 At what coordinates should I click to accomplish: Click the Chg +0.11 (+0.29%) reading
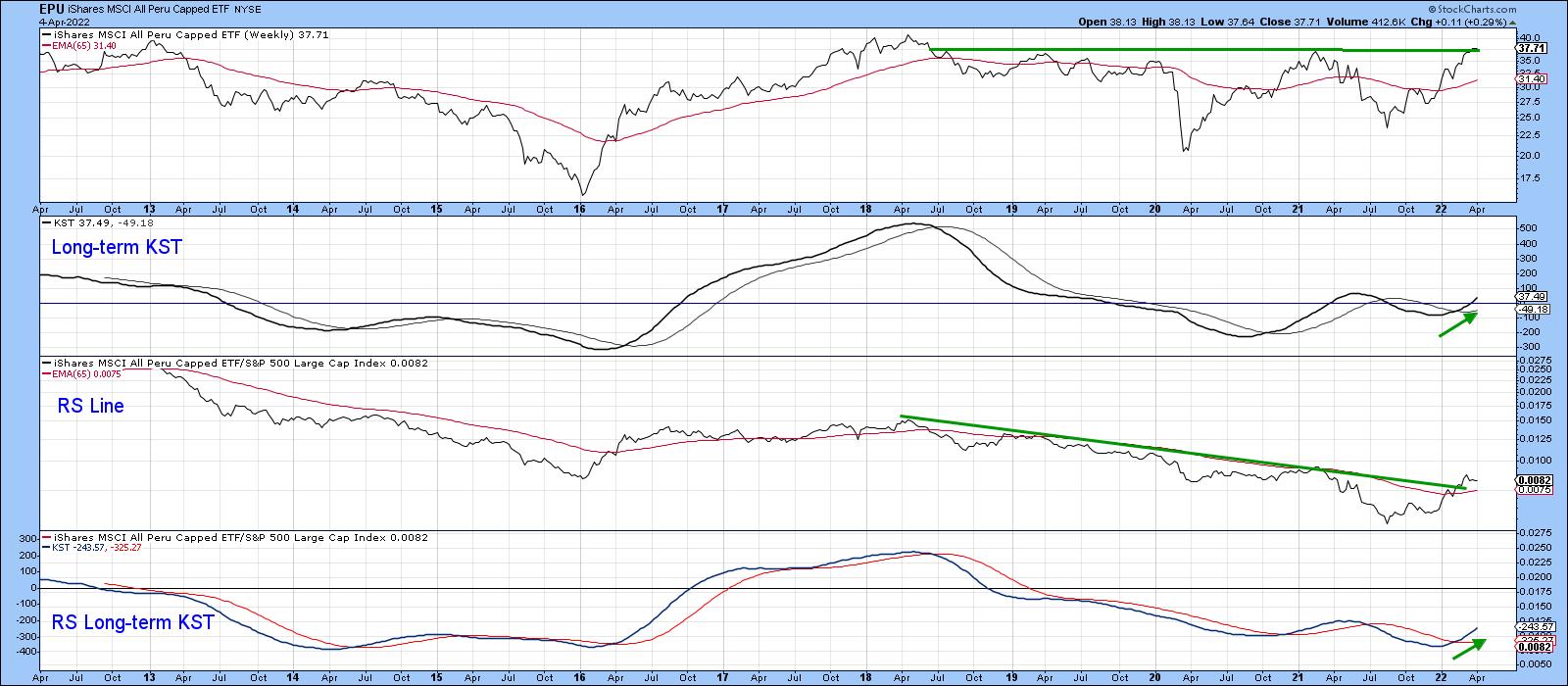[1458, 21]
